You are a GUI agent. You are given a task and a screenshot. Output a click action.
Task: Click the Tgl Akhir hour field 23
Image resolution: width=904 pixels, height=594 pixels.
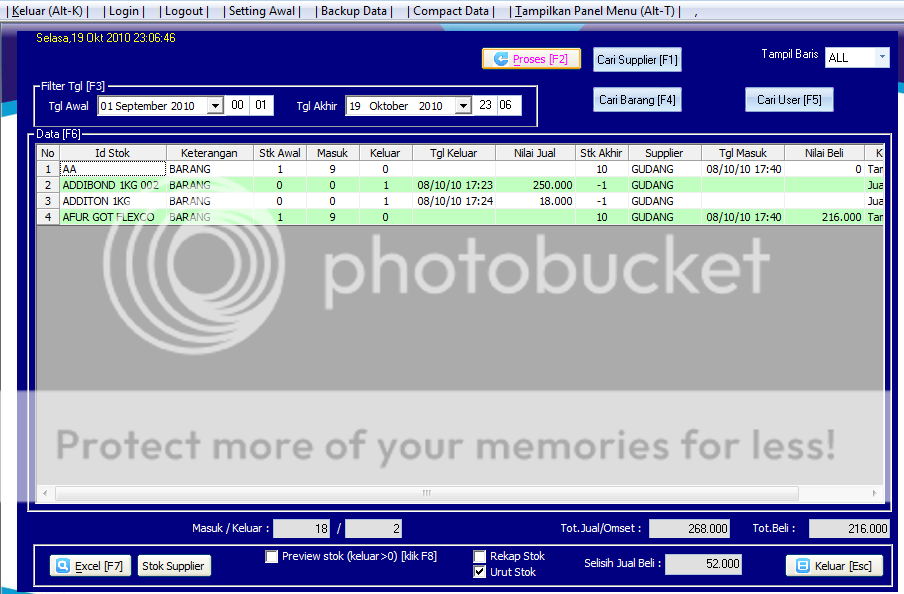point(485,105)
